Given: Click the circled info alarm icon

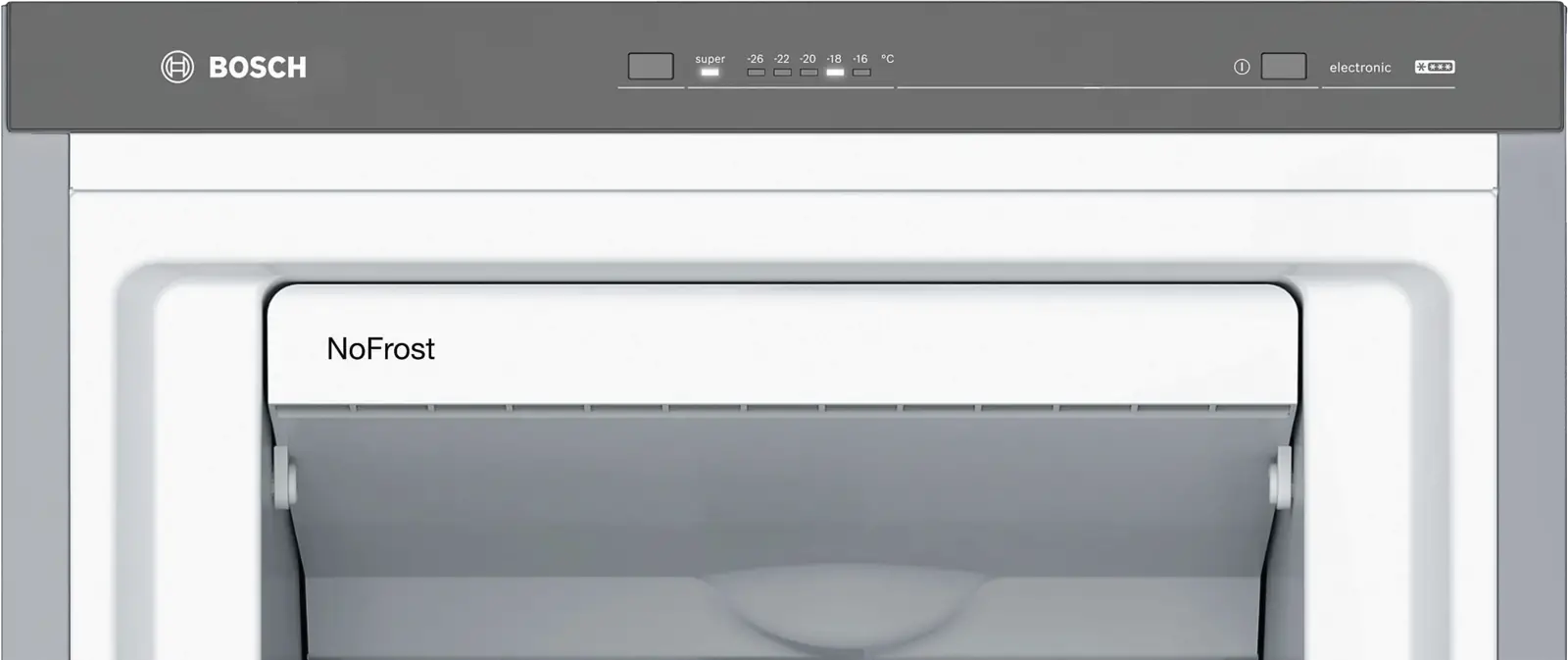Looking at the screenshot, I should pos(1242,67).
